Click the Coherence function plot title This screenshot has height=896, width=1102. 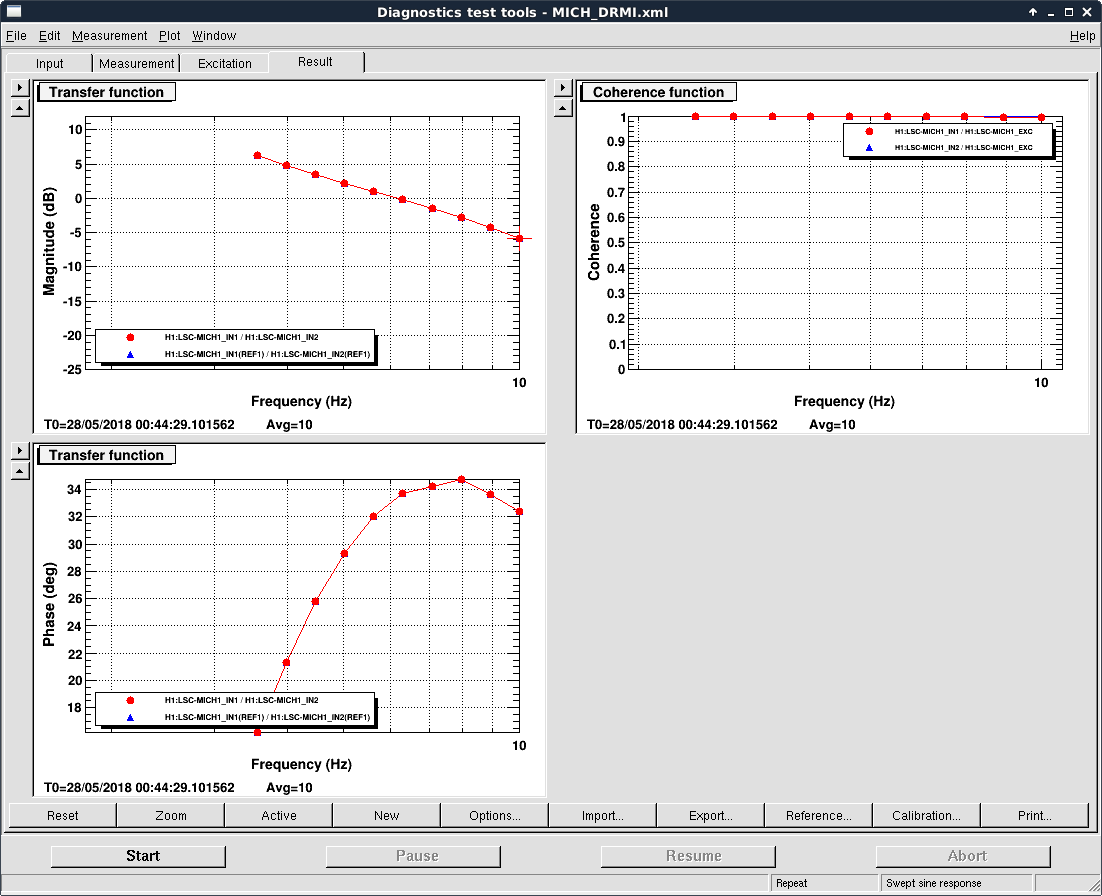coord(658,92)
